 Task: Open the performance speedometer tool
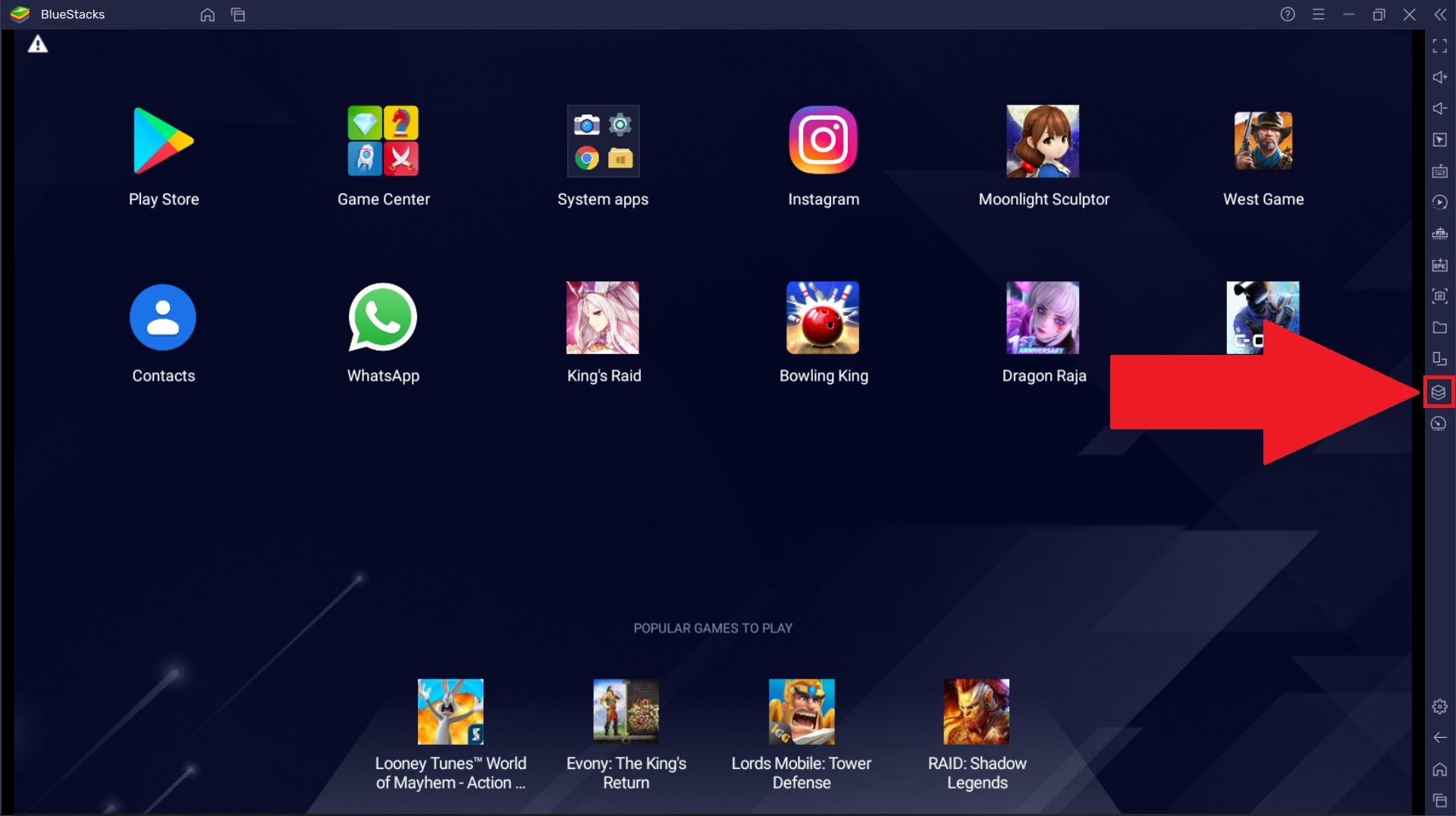point(1439,423)
